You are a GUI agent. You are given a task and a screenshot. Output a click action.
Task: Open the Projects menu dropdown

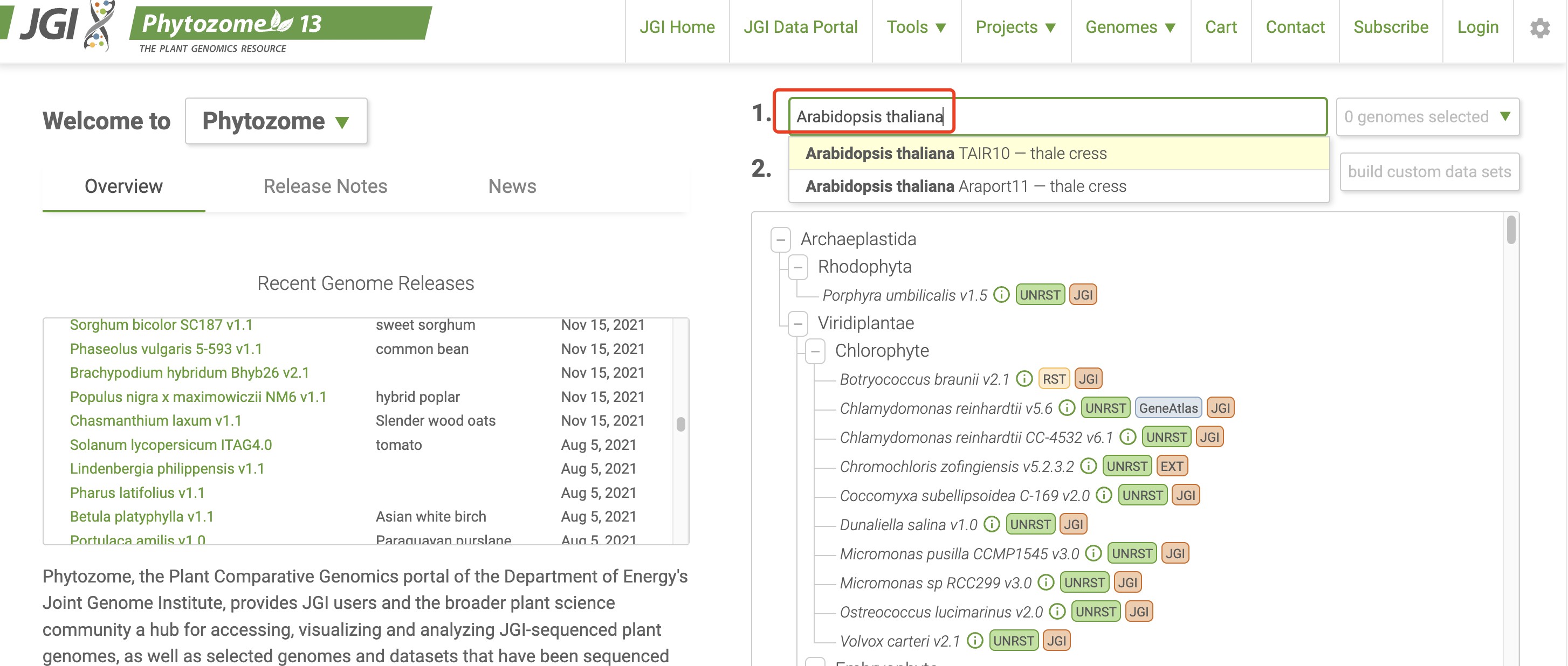pos(1015,27)
